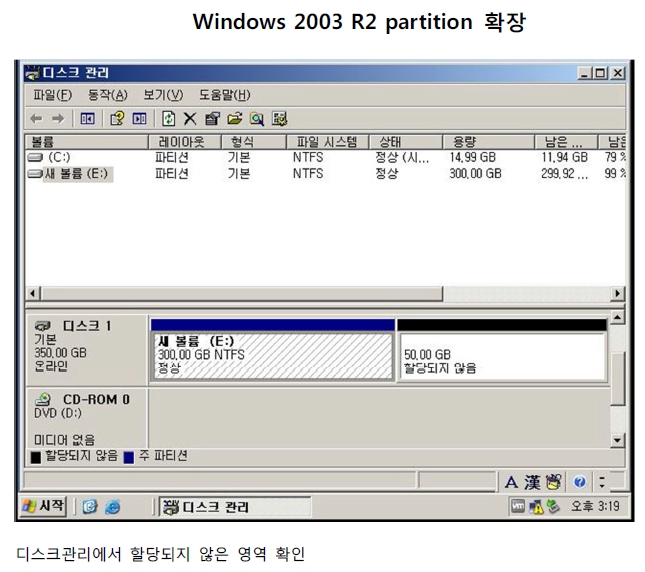This screenshot has height=572, width=645.
Task: Select the 새 볼륨 (E:) volume row
Action: [x=325, y=174]
